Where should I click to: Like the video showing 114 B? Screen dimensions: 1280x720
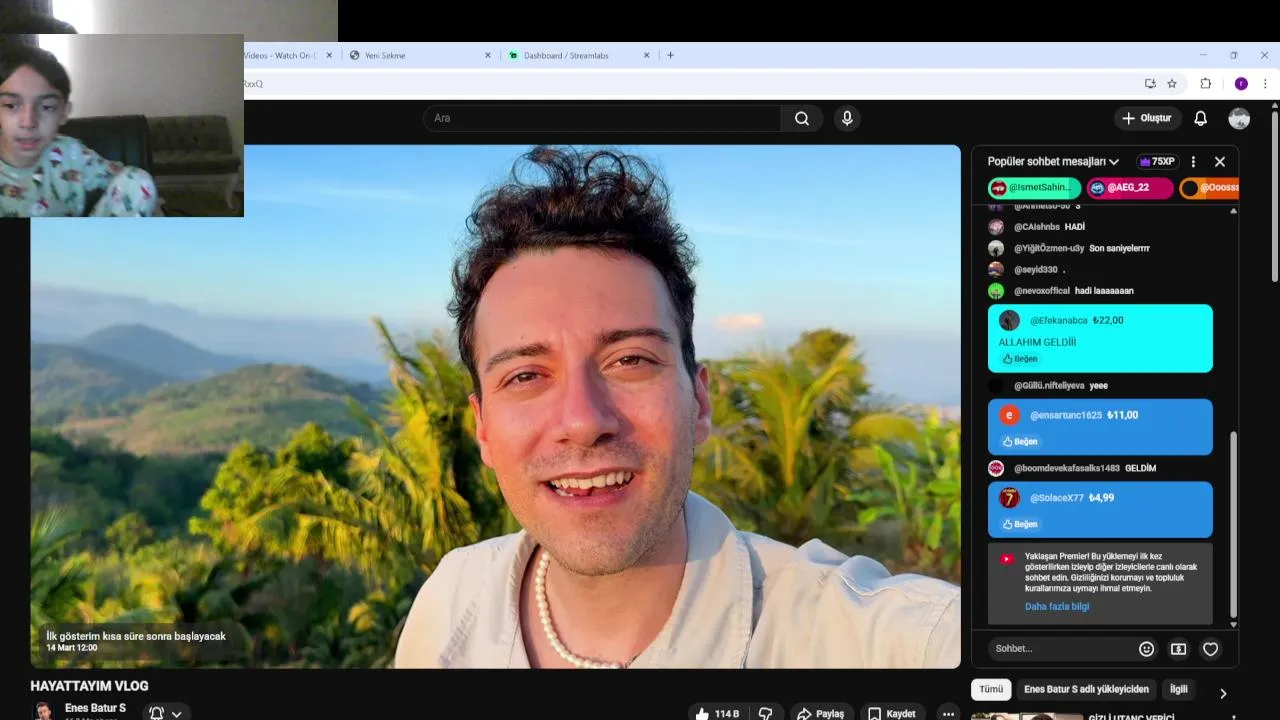tap(718, 713)
